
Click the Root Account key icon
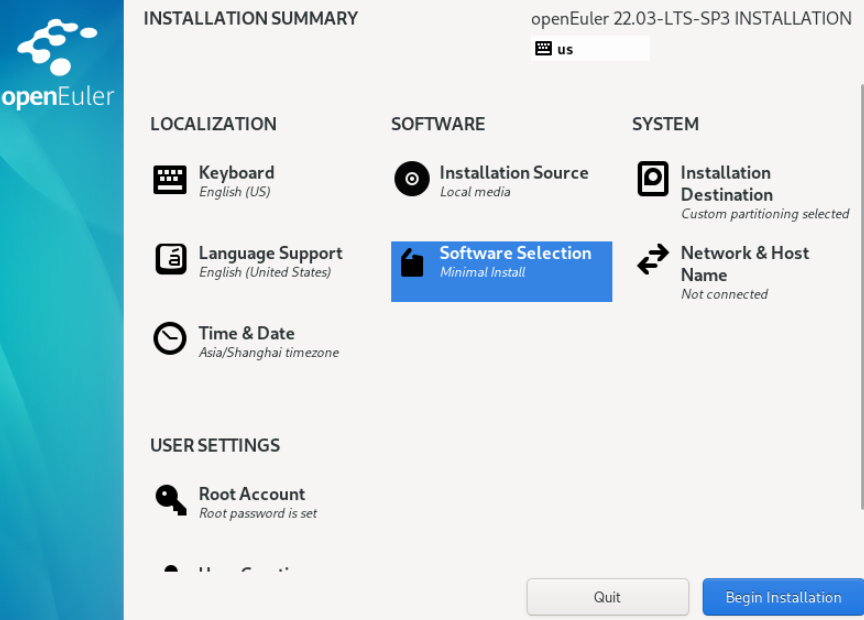[x=170, y=499]
